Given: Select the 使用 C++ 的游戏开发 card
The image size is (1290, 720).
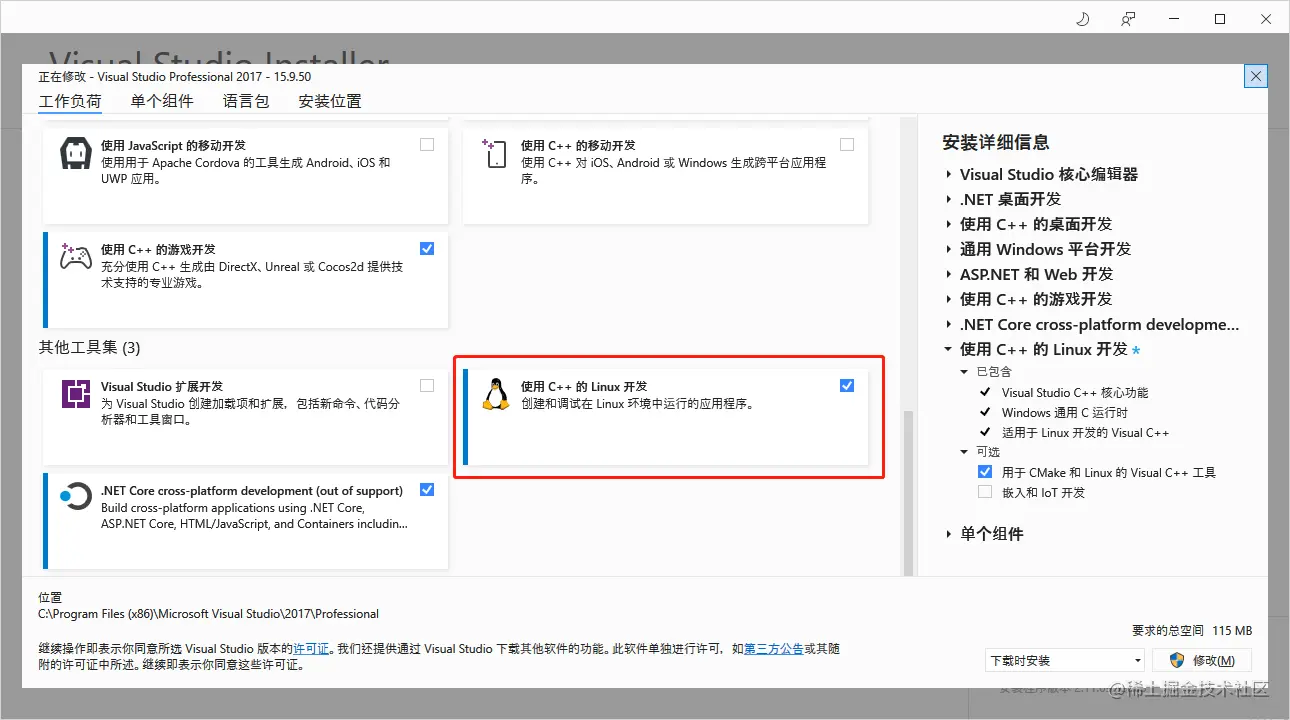Looking at the screenshot, I should tap(245, 280).
